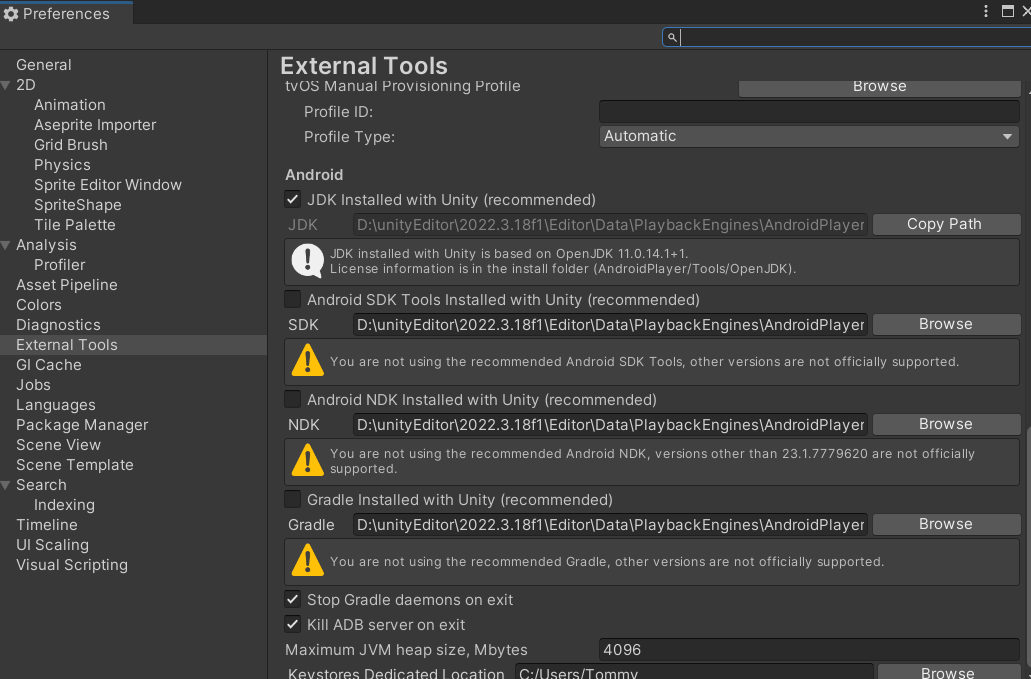
Task: Click Browse next to the NDK path
Action: (x=945, y=424)
